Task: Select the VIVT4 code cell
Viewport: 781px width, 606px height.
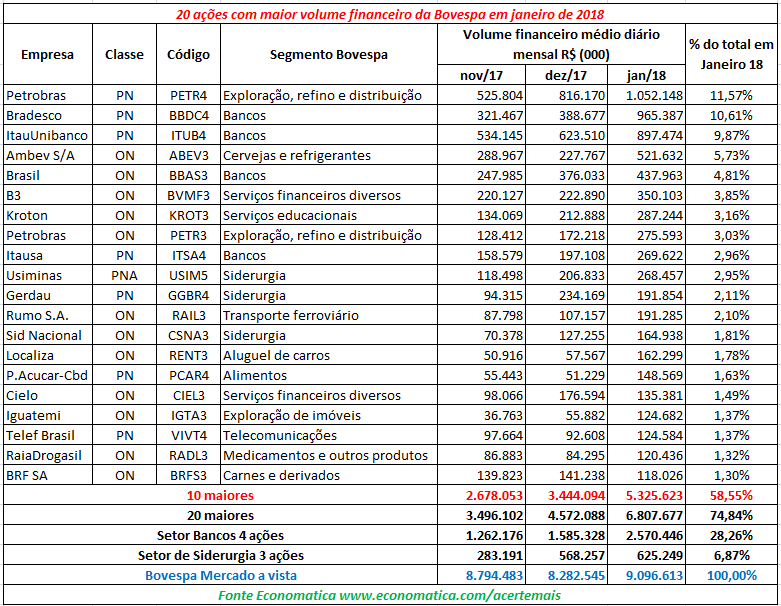Action: pyautogui.click(x=188, y=435)
